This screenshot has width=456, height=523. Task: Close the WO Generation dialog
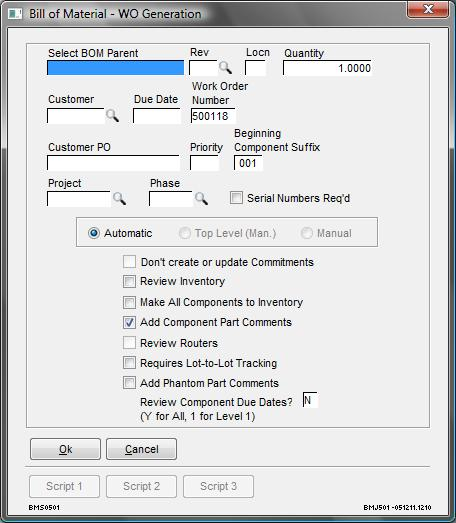[428, 9]
